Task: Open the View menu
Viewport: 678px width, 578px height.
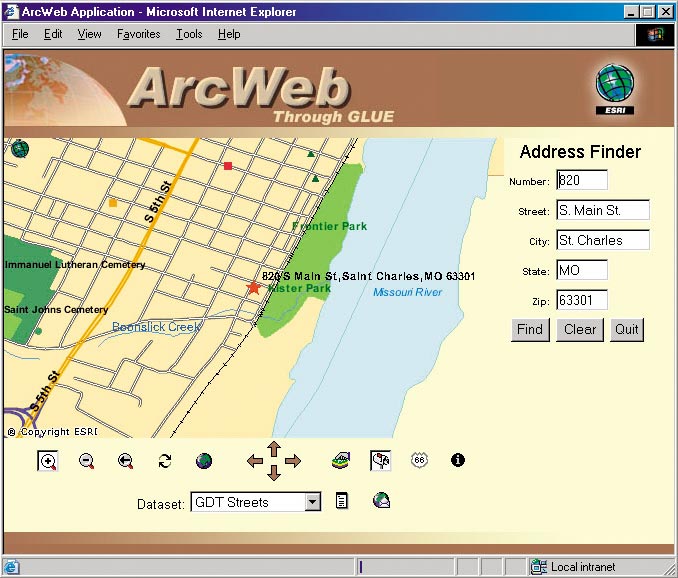Action: click(x=89, y=34)
